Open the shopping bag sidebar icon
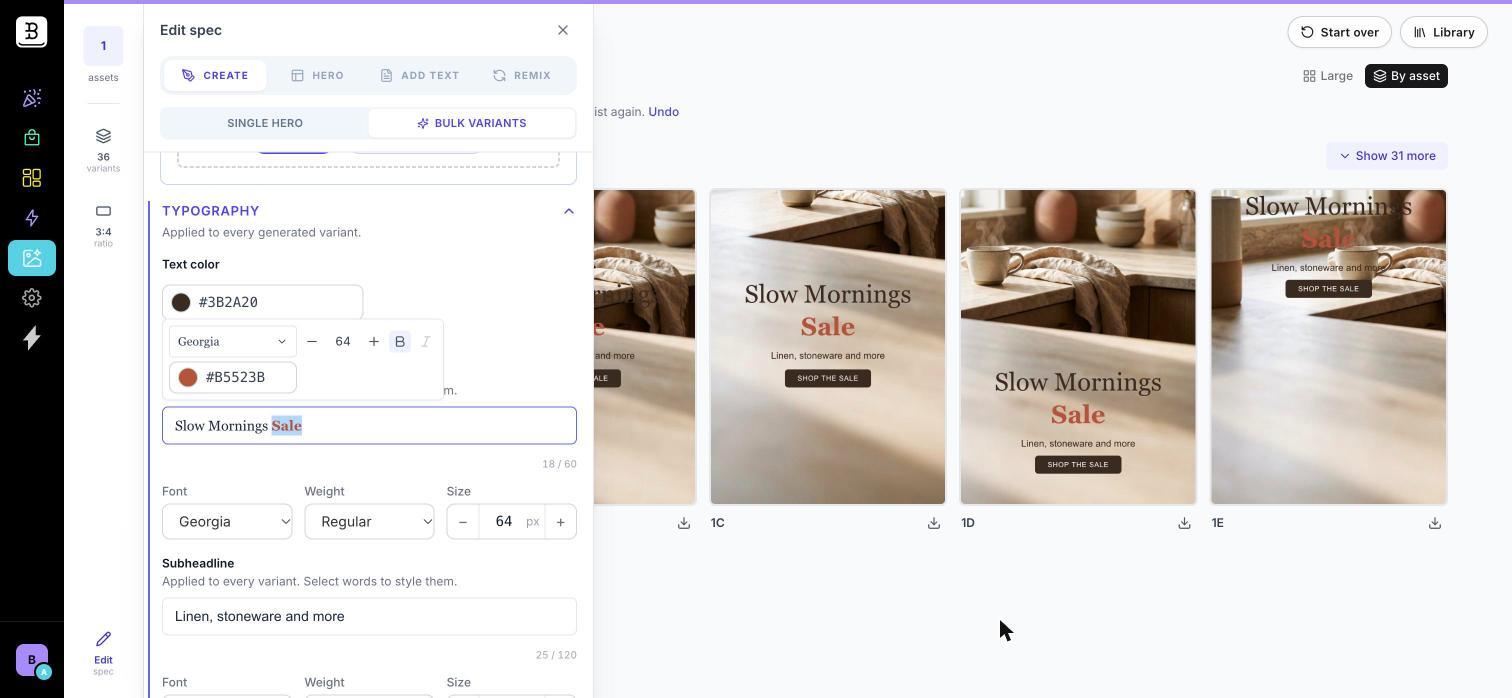Screen dimensions: 1512x698 point(32,138)
